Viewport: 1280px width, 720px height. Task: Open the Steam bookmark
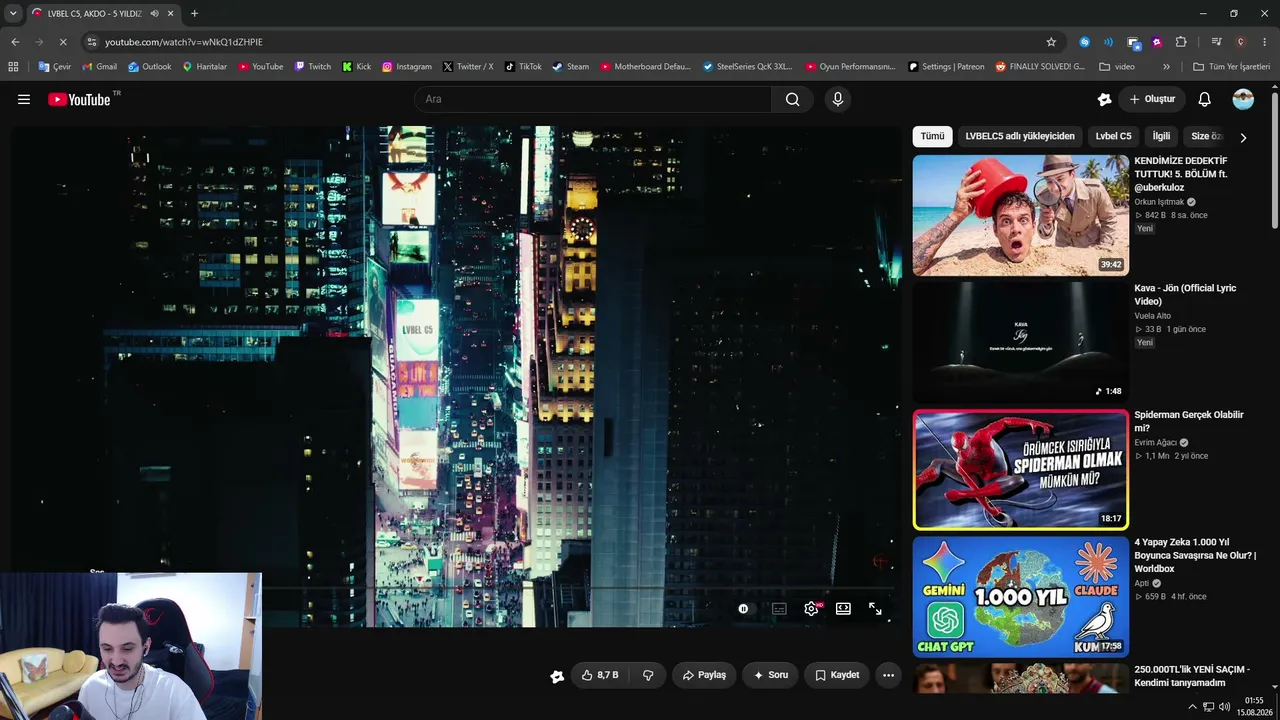[571, 67]
